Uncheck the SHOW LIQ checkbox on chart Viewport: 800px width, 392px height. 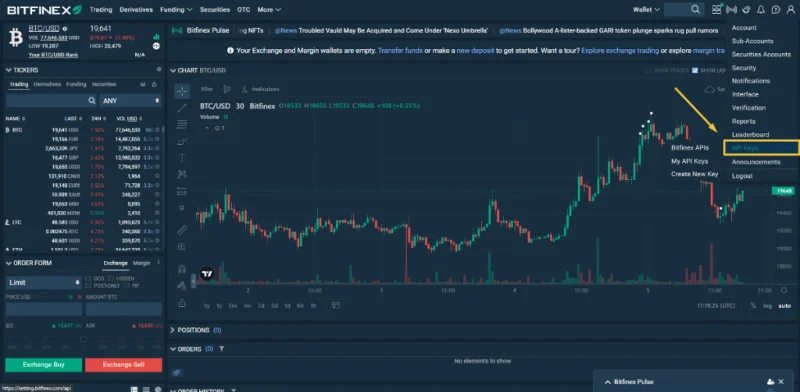pyautogui.click(x=695, y=70)
